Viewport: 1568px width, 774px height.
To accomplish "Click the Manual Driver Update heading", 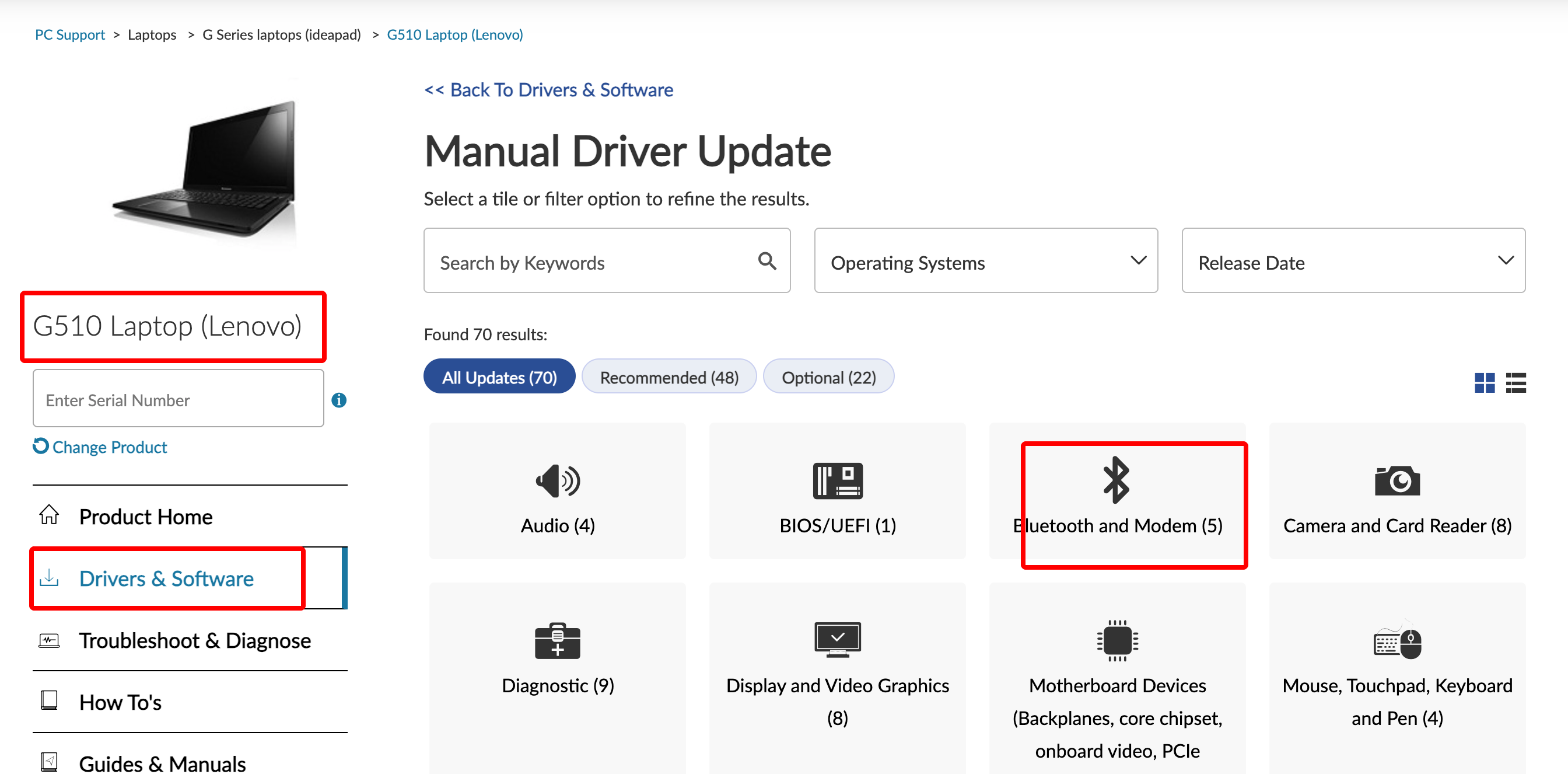I will point(628,151).
